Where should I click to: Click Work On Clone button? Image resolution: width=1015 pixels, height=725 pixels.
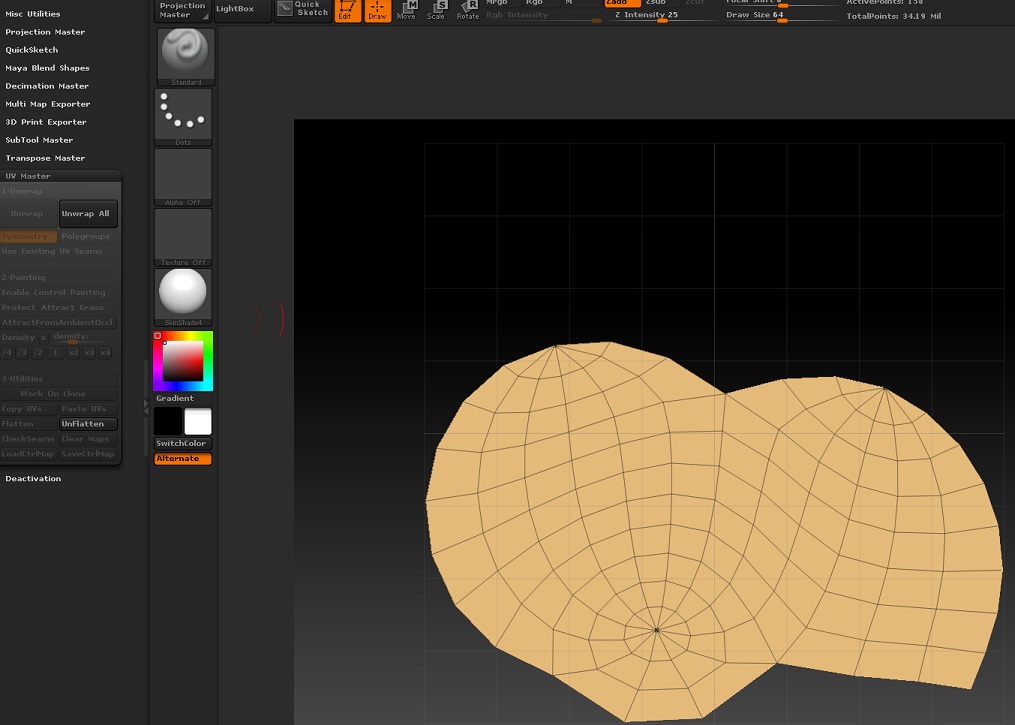click(x=59, y=394)
